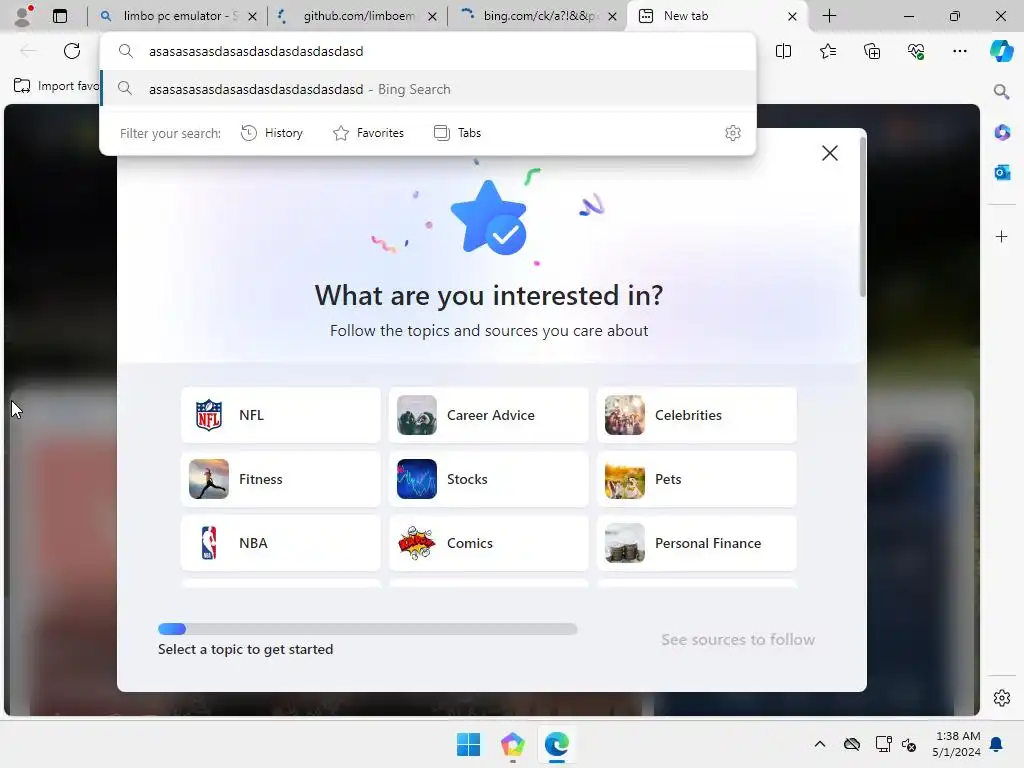Click the dialog vertical scrollbar

coord(863,216)
